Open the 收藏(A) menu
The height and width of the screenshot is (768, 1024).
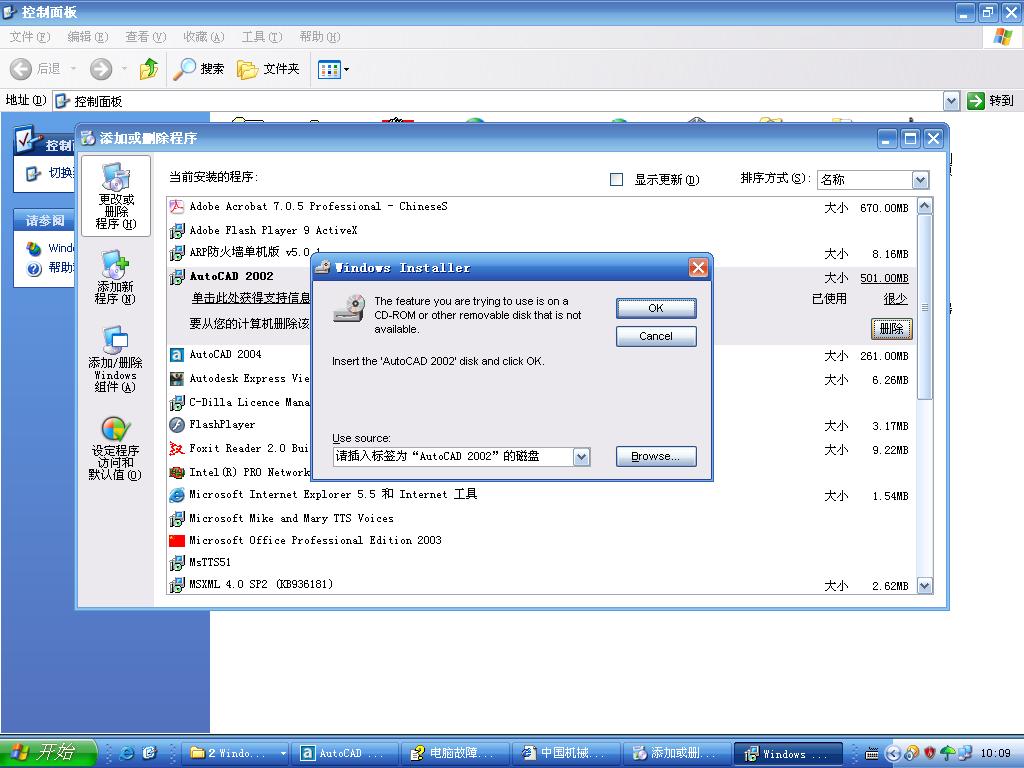pos(204,37)
